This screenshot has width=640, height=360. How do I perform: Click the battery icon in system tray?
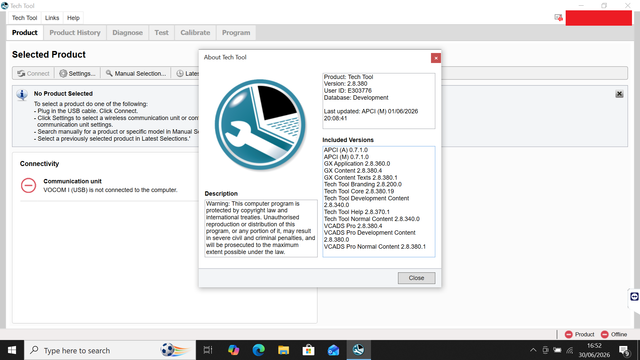coord(557,350)
